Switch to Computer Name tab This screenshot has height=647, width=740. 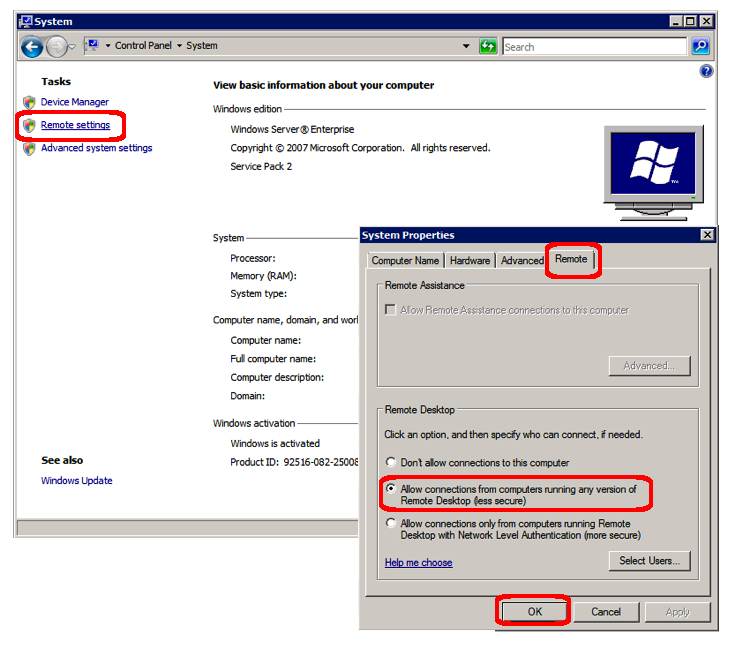405,260
